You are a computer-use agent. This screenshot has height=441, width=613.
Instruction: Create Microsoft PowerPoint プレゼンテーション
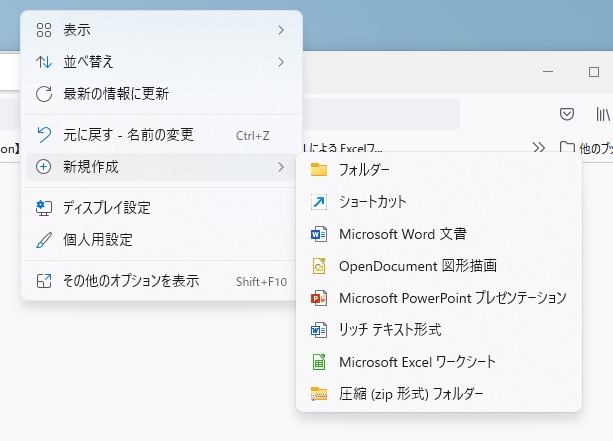pos(439,298)
